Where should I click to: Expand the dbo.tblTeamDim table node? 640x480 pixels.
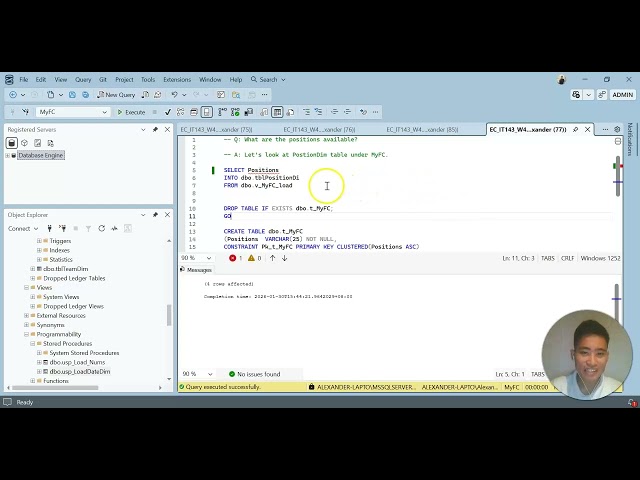[x=33, y=269]
